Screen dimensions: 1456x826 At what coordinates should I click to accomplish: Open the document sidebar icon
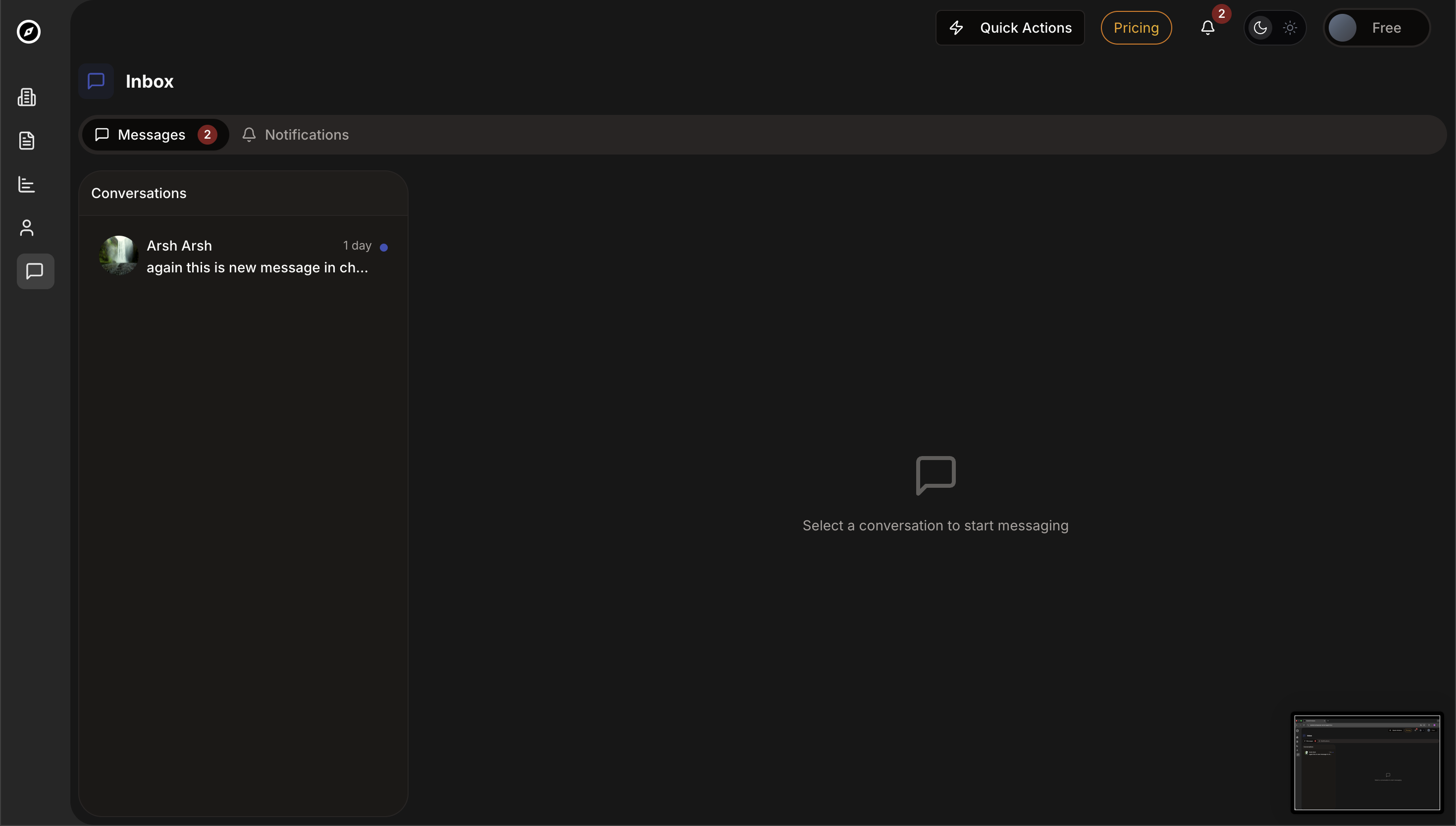[27, 141]
